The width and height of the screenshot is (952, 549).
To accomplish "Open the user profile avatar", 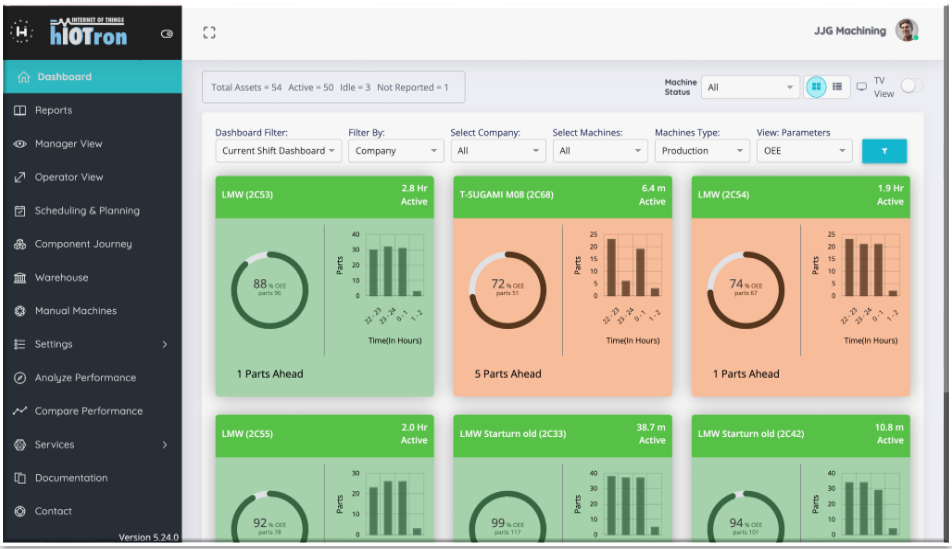I will 906,31.
